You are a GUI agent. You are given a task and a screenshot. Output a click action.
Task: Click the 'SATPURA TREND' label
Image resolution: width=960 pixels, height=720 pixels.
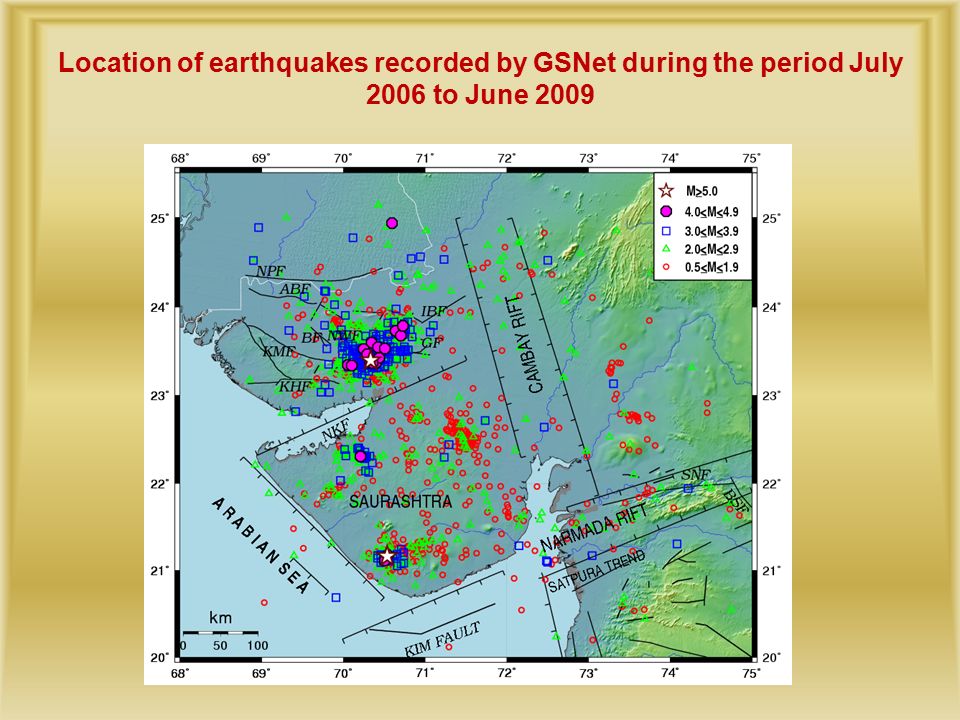pos(596,571)
